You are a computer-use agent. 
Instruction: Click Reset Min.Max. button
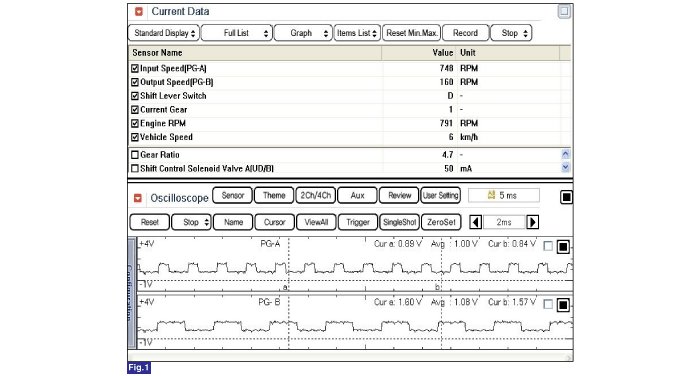pyautogui.click(x=412, y=33)
